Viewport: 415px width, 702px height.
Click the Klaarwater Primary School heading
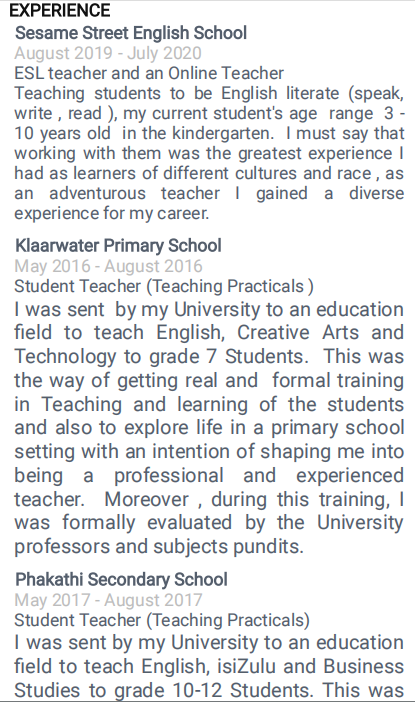tap(118, 246)
